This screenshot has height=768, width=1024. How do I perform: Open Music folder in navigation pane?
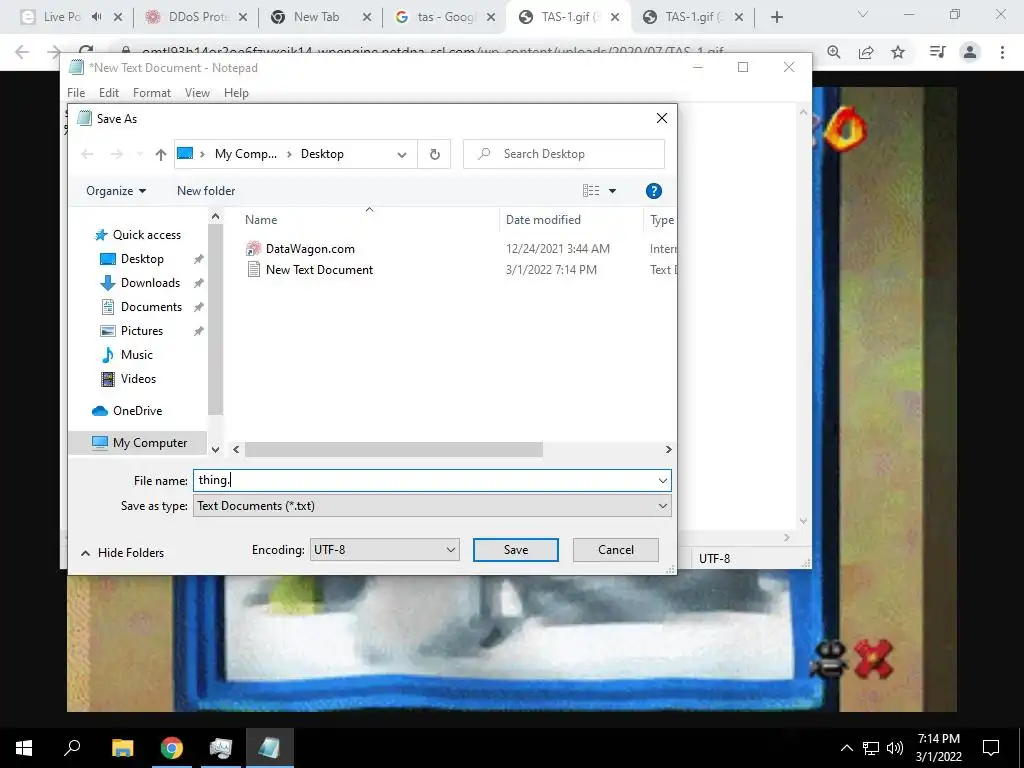[136, 355]
